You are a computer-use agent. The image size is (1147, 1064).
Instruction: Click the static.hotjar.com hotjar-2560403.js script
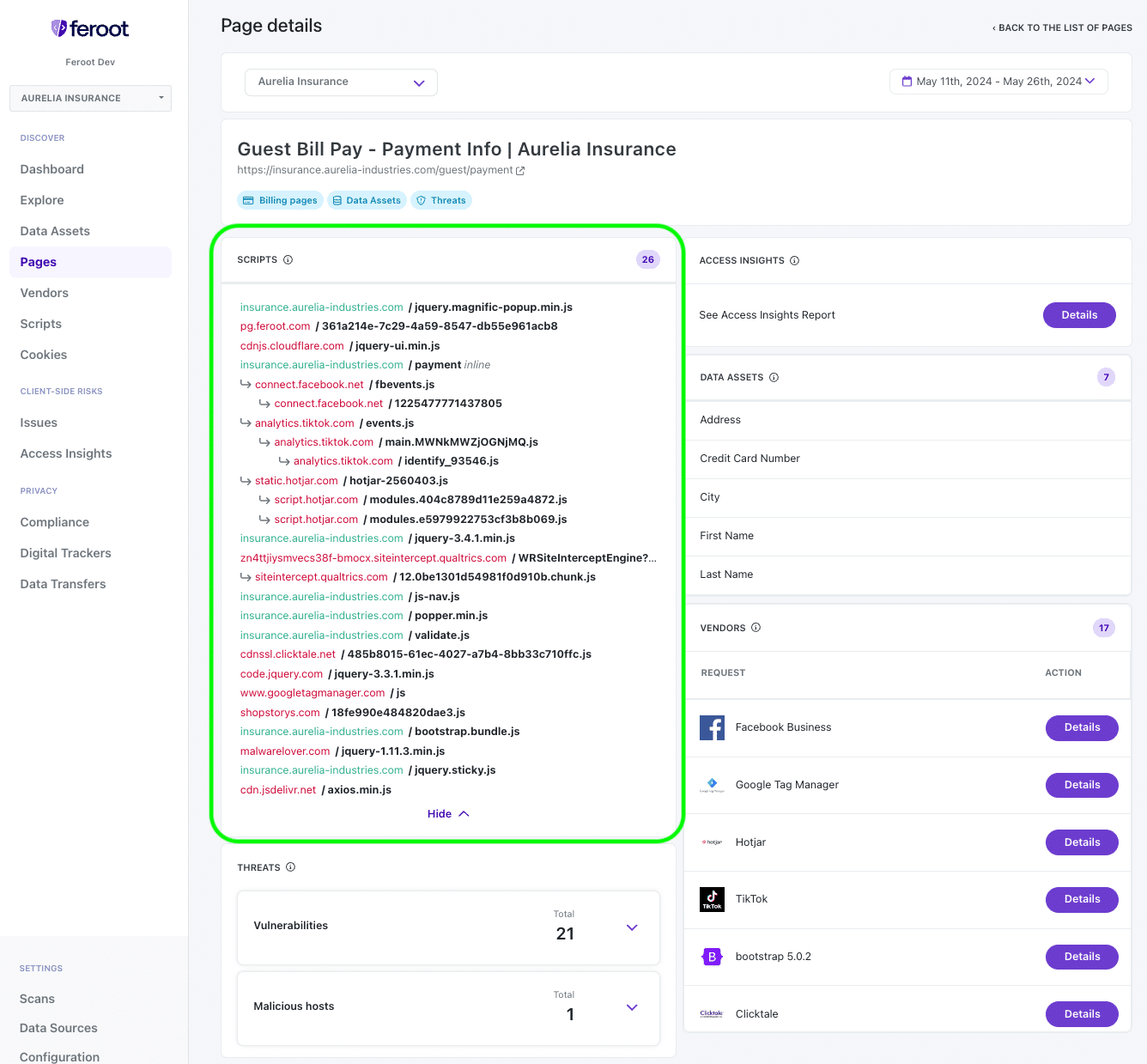[x=351, y=481]
